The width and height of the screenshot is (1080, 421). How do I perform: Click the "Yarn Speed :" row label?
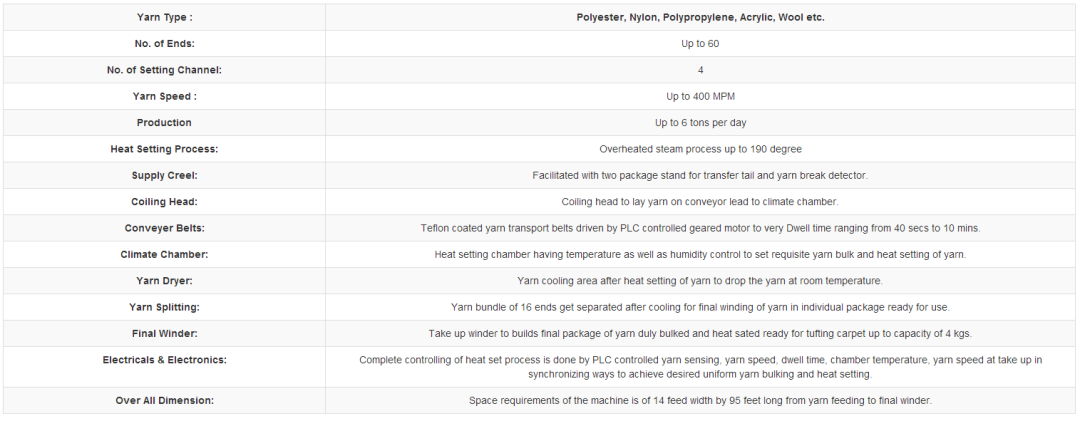(x=164, y=96)
